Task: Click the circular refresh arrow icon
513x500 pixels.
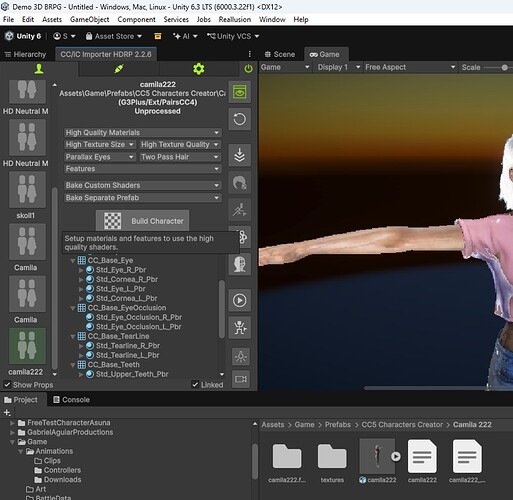Action: (x=240, y=119)
